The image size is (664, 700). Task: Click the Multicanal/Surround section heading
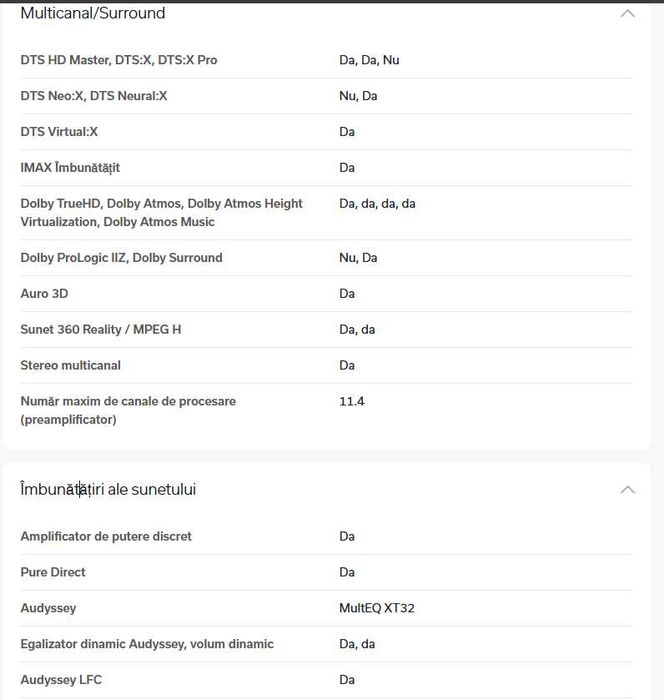click(93, 14)
